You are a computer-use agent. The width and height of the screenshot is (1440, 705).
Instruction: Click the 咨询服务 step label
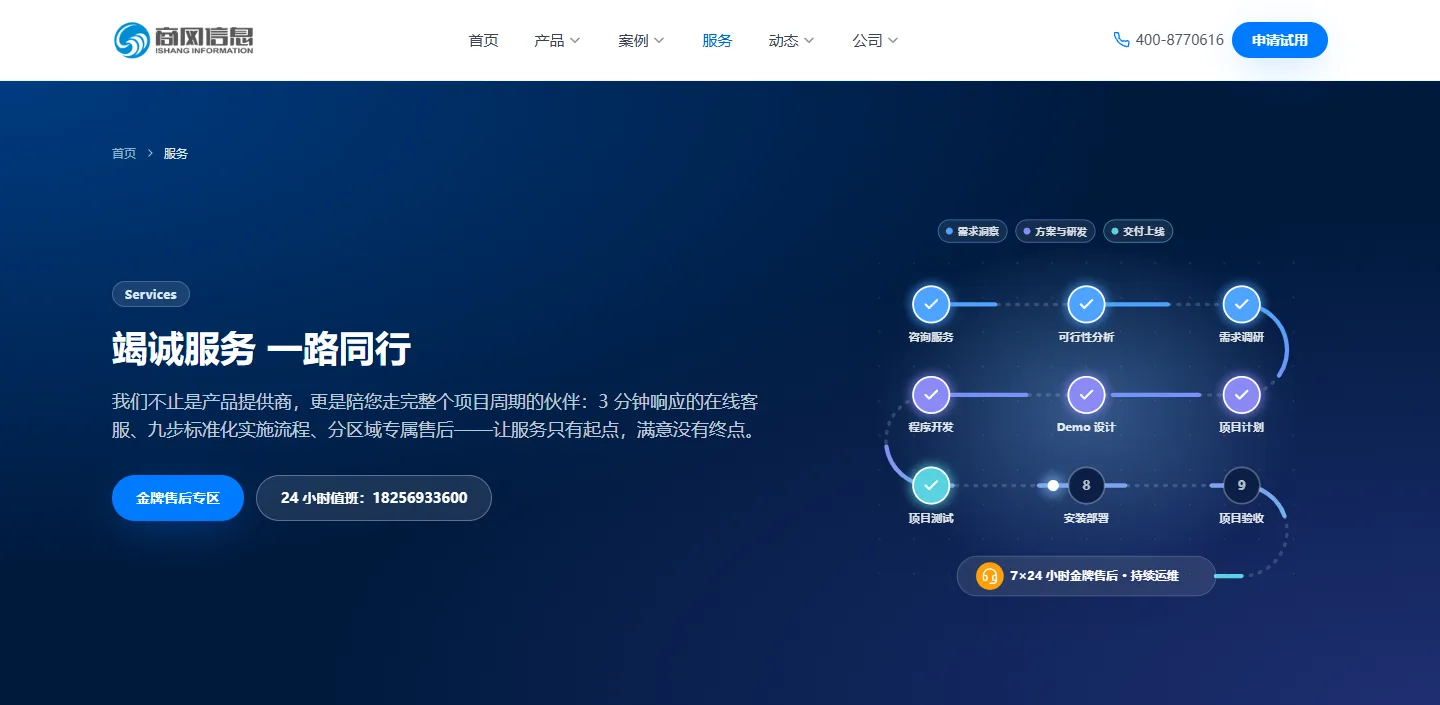coord(931,337)
